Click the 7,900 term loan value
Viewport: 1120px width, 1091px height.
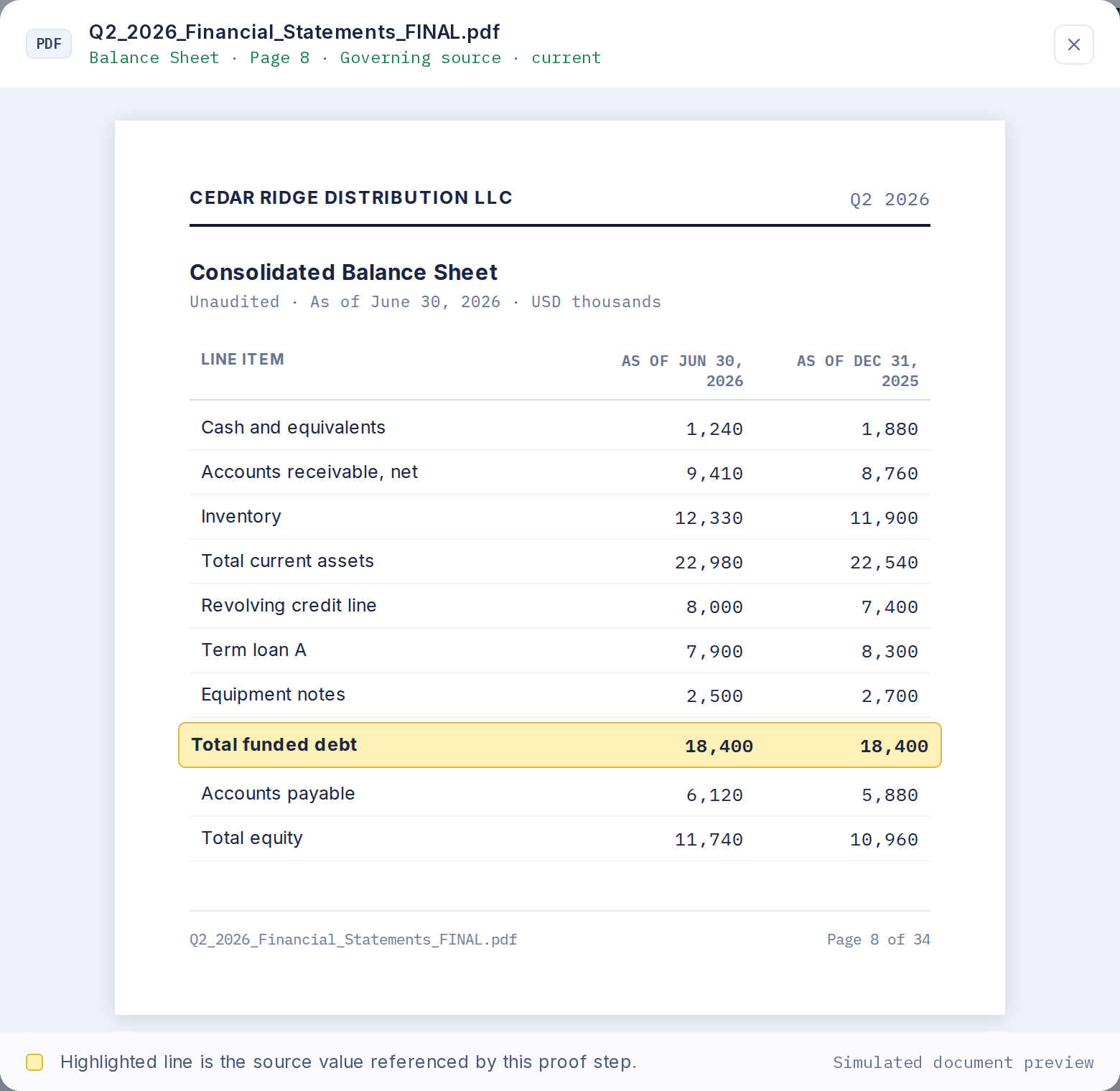(x=714, y=652)
